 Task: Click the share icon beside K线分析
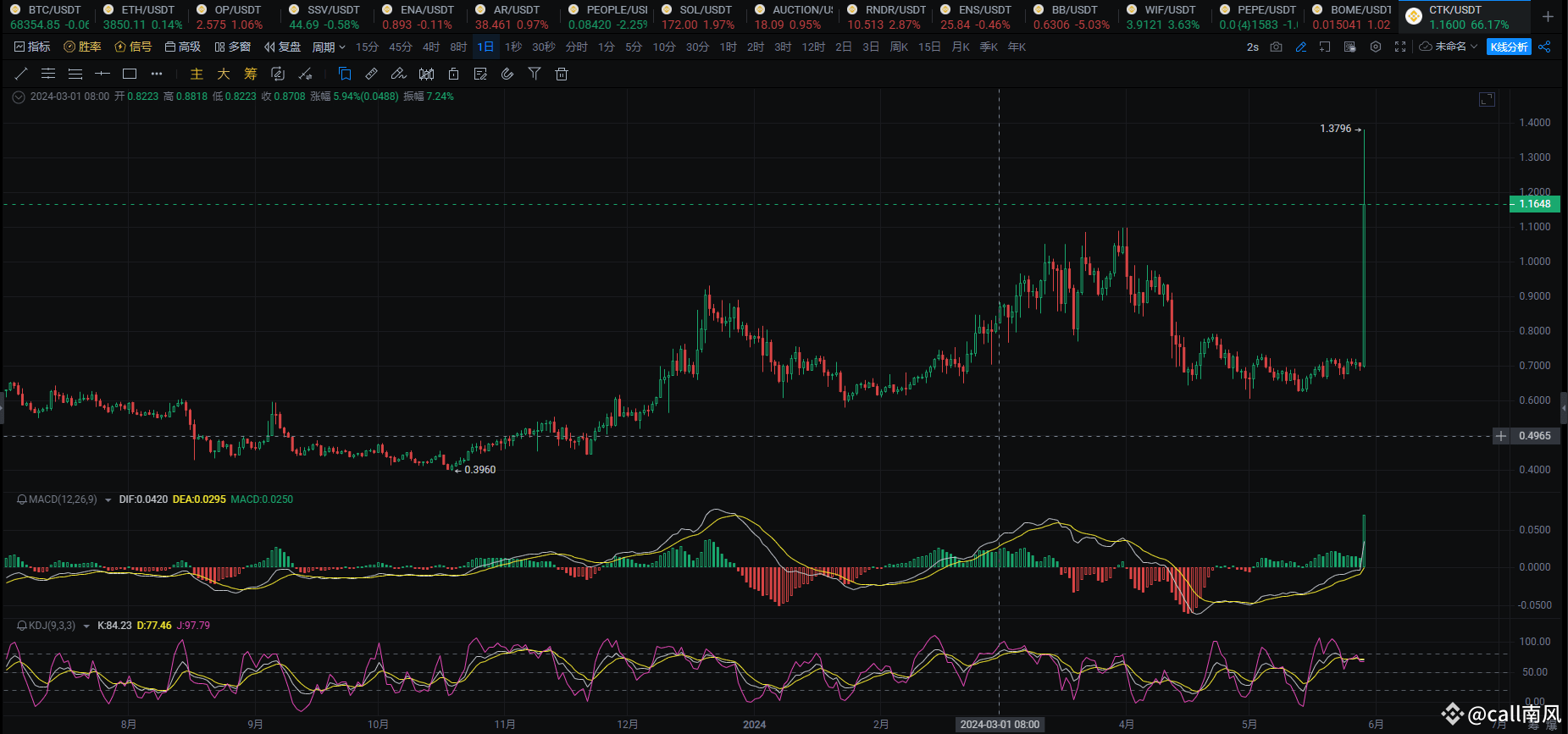1544,47
